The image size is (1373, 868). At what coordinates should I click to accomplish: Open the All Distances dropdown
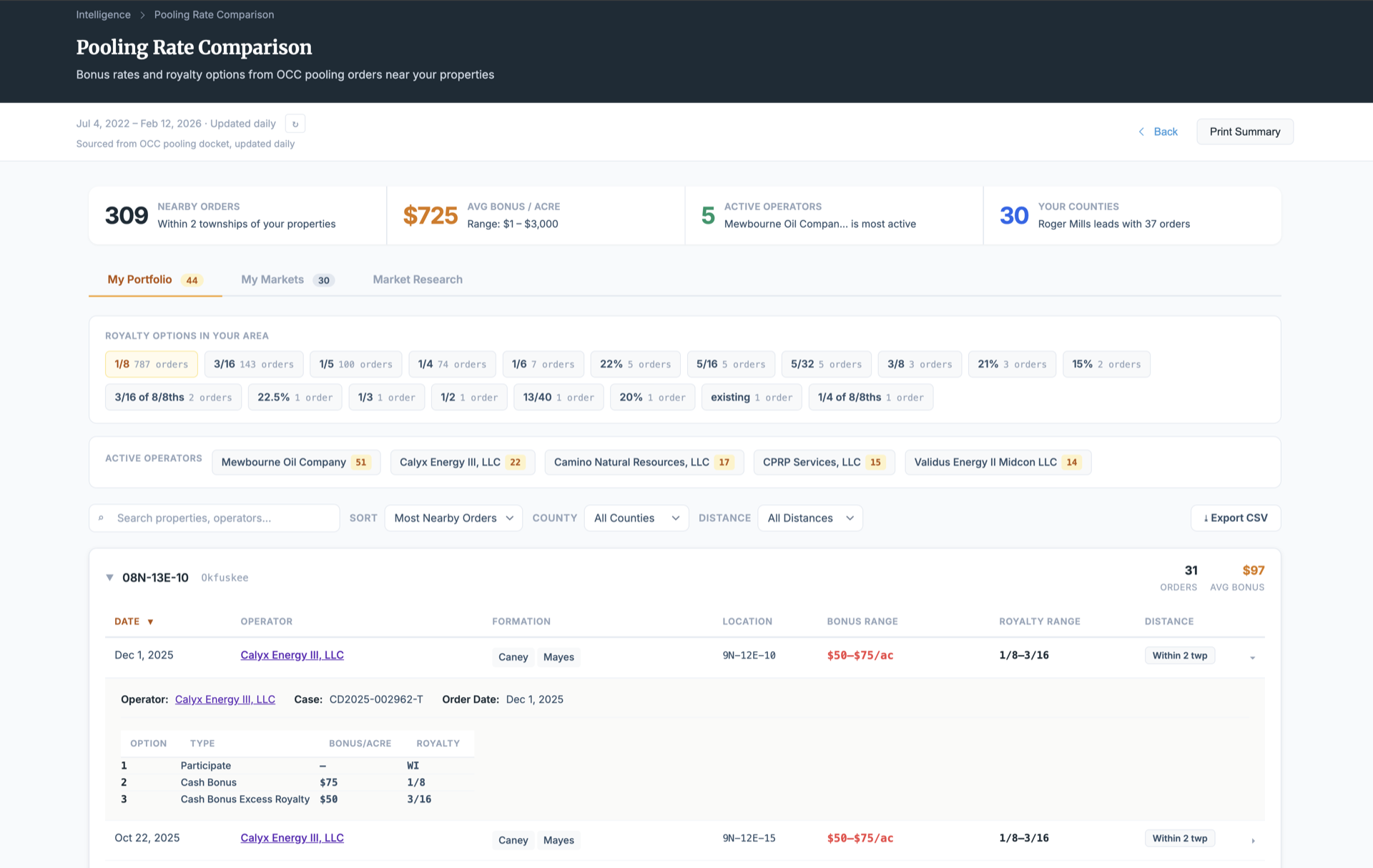809,518
